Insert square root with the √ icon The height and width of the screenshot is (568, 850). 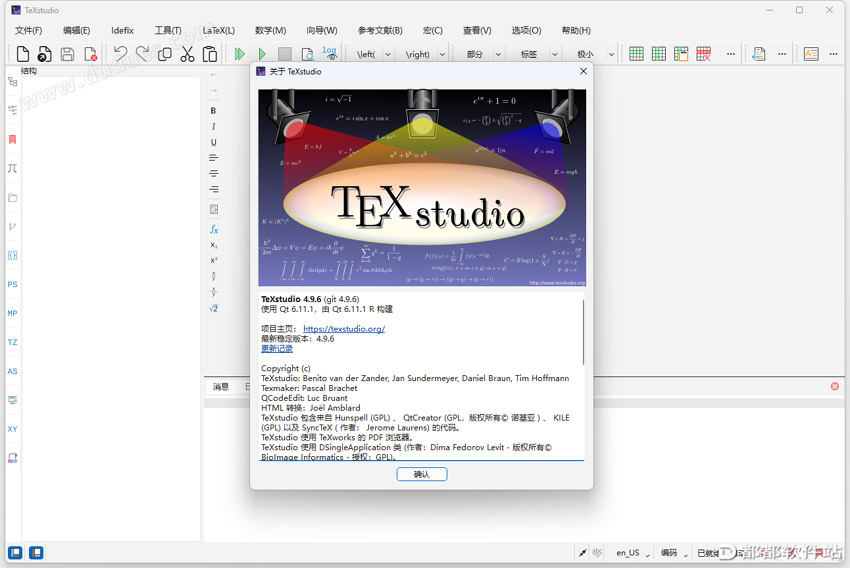click(214, 308)
